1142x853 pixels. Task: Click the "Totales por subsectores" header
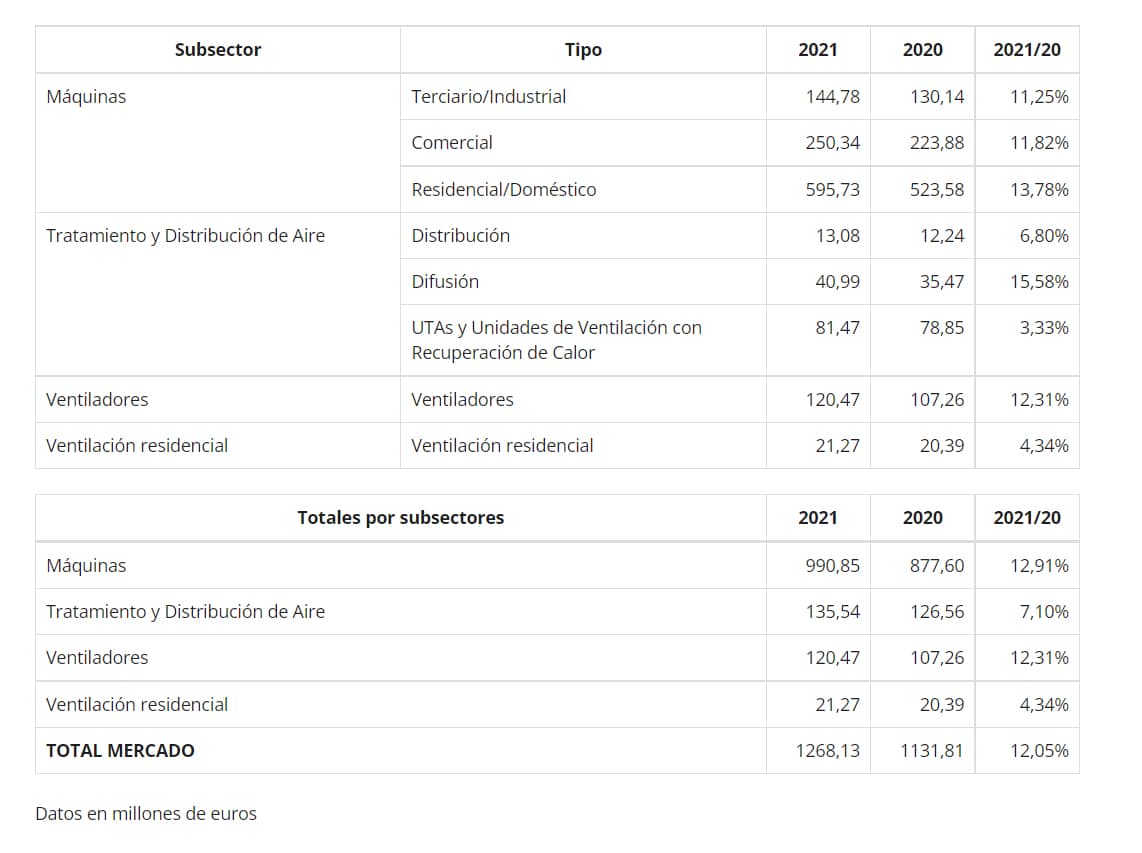tap(400, 518)
